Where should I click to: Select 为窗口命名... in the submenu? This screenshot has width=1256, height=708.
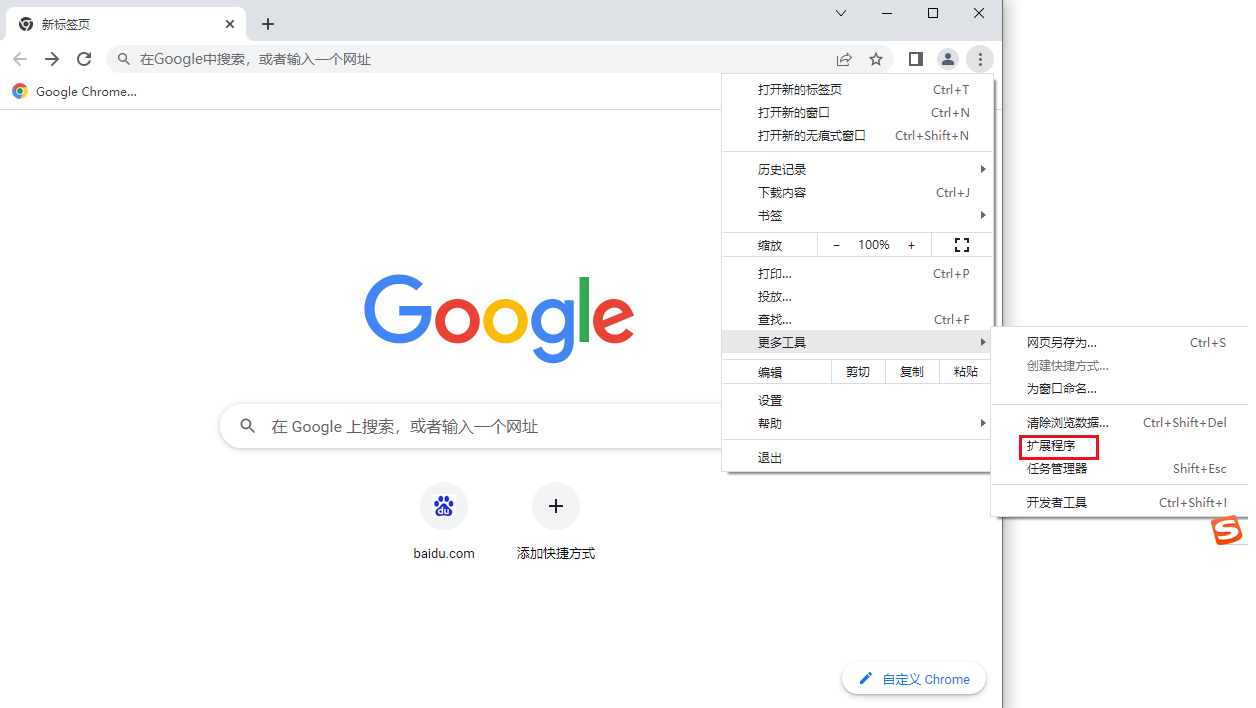pyautogui.click(x=1119, y=388)
